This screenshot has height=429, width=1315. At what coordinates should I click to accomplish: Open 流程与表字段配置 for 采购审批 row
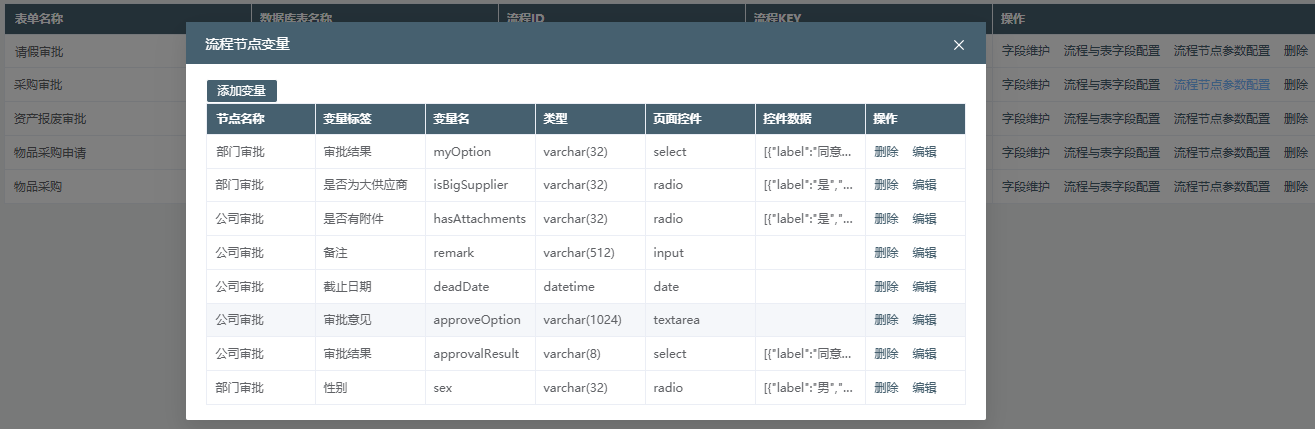click(x=1111, y=85)
